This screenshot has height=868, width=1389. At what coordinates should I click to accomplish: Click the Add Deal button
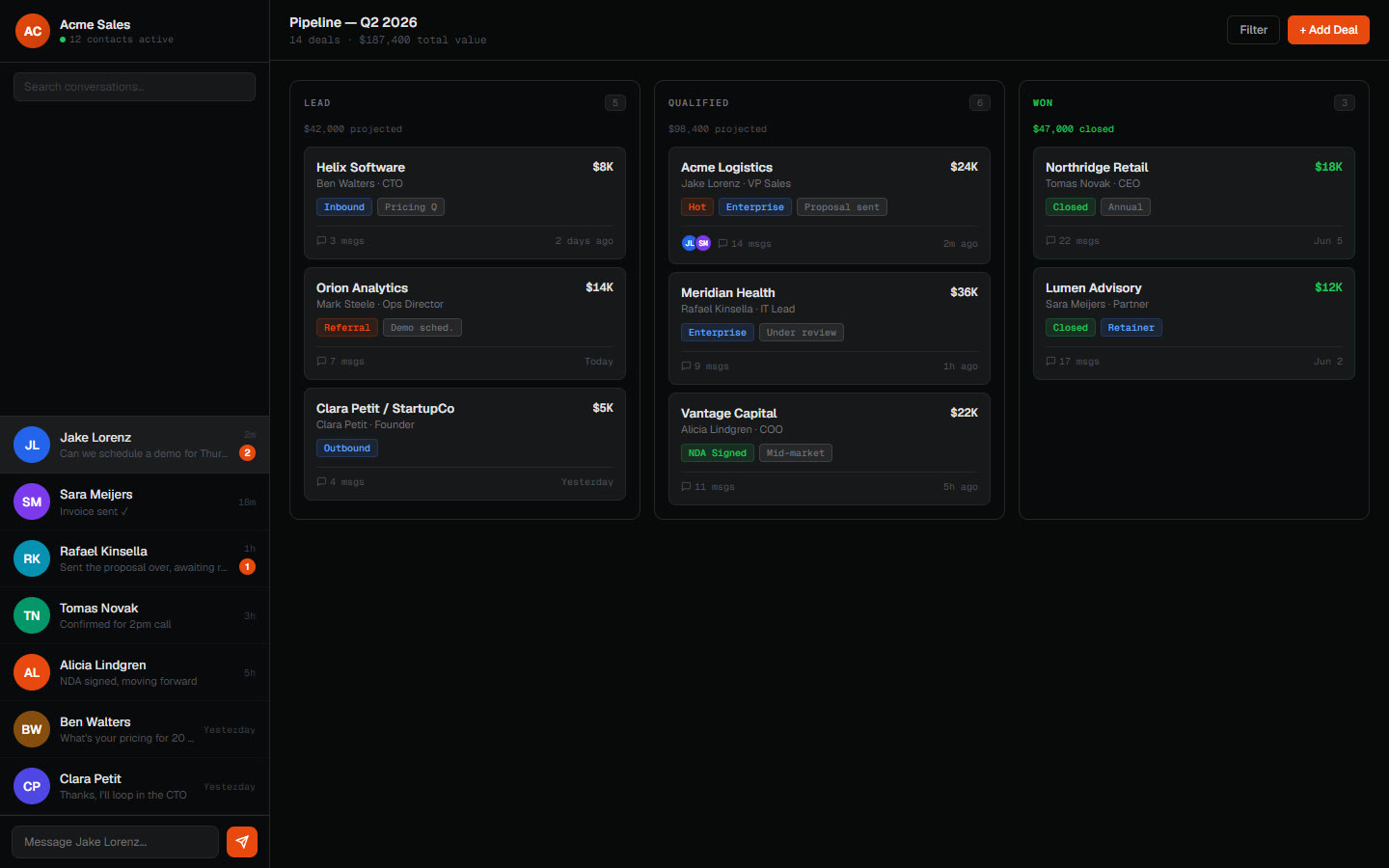click(x=1328, y=30)
